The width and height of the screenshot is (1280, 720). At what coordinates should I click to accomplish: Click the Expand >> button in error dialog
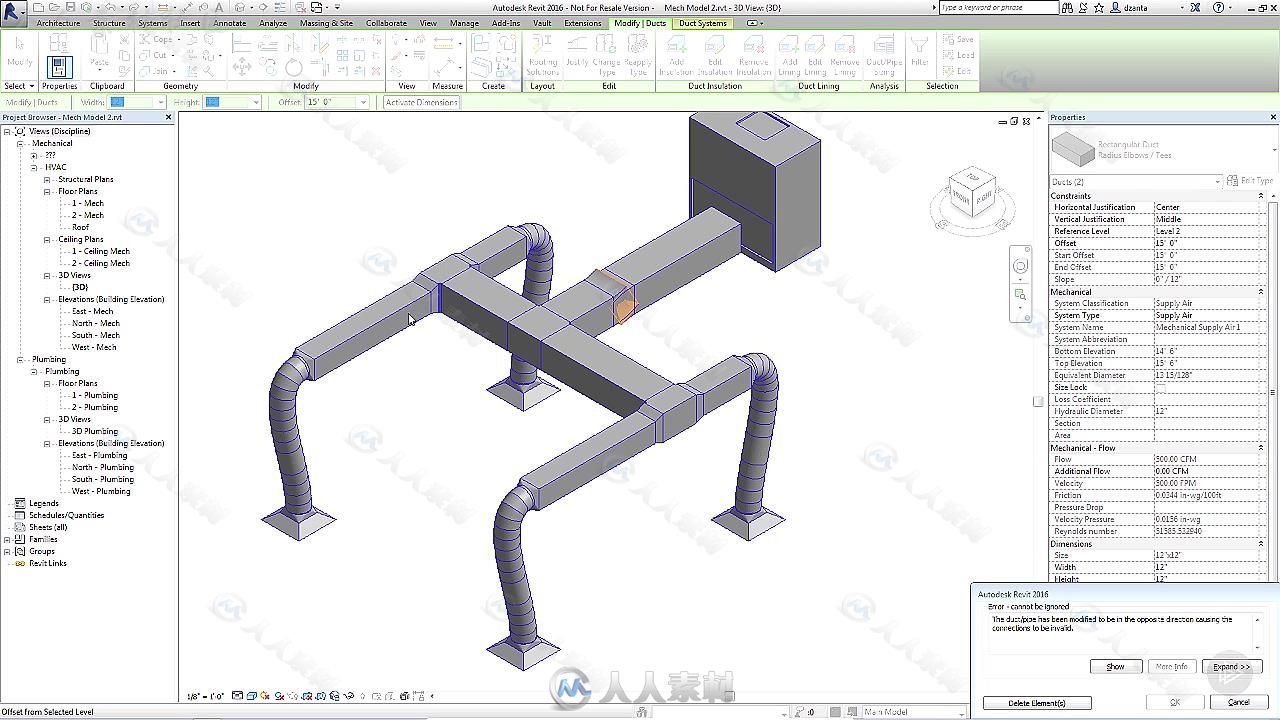pos(1231,666)
